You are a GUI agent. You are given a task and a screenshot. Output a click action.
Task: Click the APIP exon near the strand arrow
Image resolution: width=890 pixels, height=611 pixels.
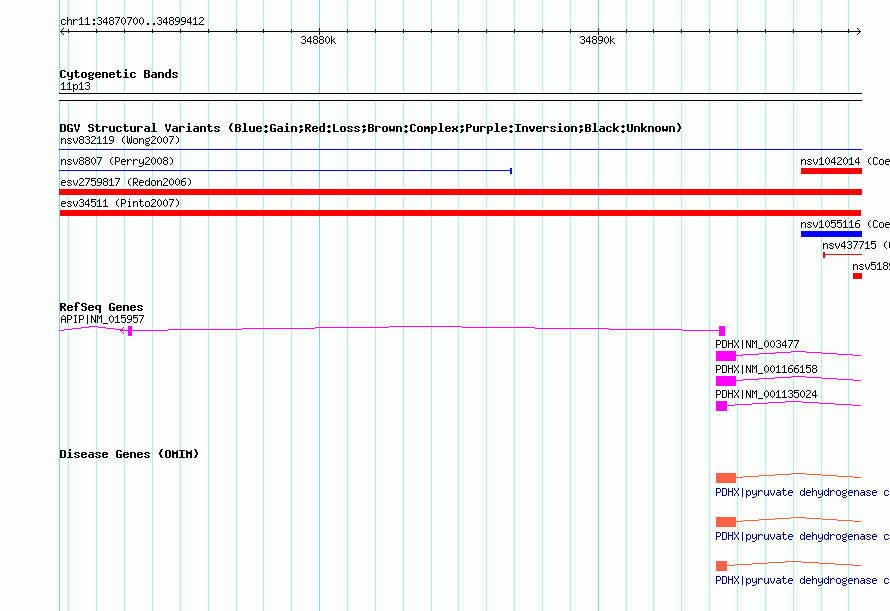pyautogui.click(x=130, y=331)
